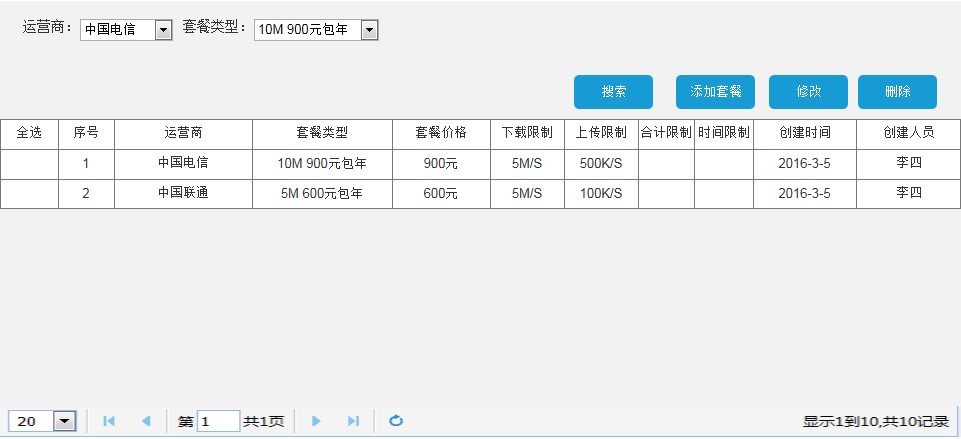Click the 上传限制 column header

point(601,134)
